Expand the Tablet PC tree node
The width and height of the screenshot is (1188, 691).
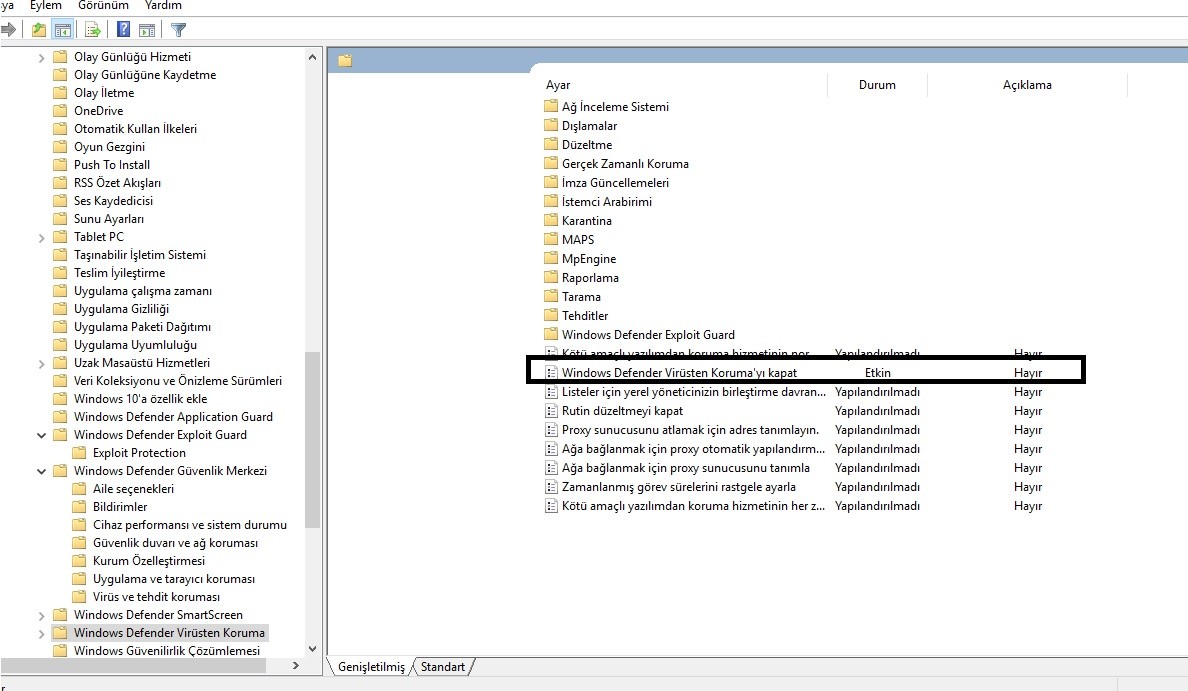coord(42,237)
